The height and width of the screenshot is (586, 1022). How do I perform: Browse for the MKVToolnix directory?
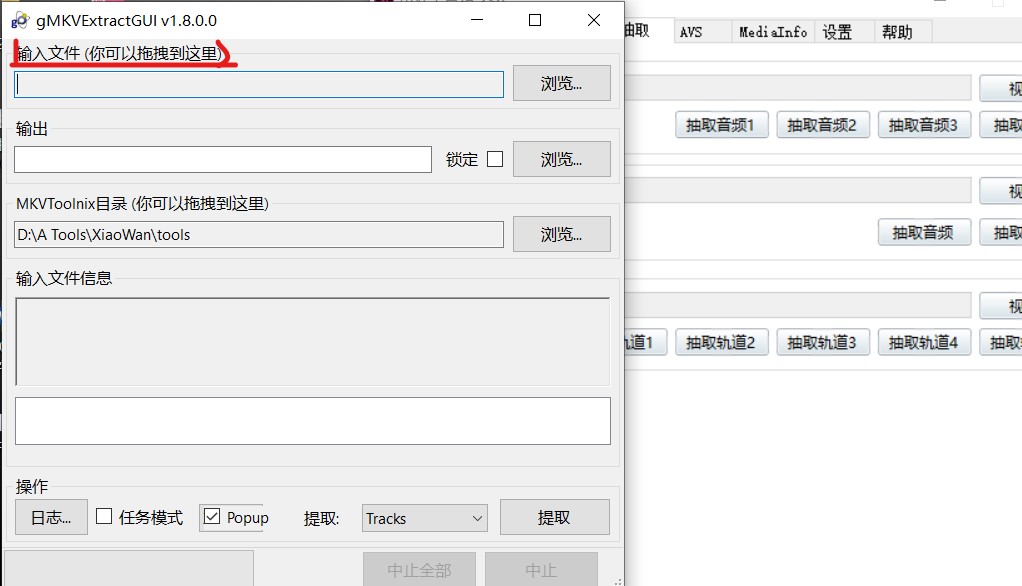(560, 234)
